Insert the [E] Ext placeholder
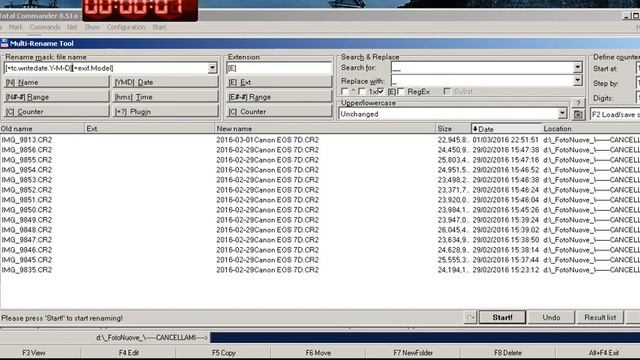 click(279, 82)
